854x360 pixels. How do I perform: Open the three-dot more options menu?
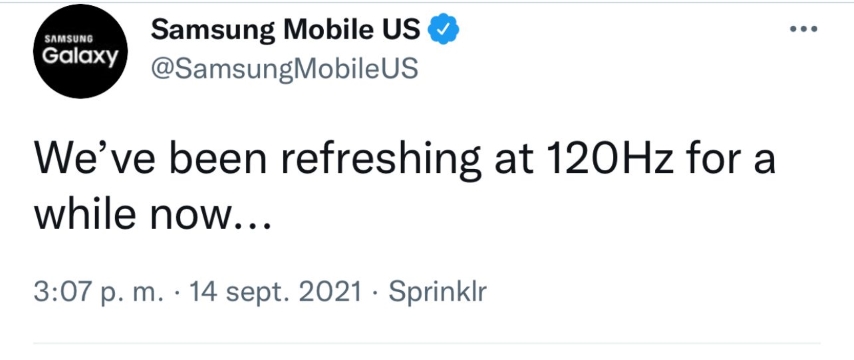point(804,29)
